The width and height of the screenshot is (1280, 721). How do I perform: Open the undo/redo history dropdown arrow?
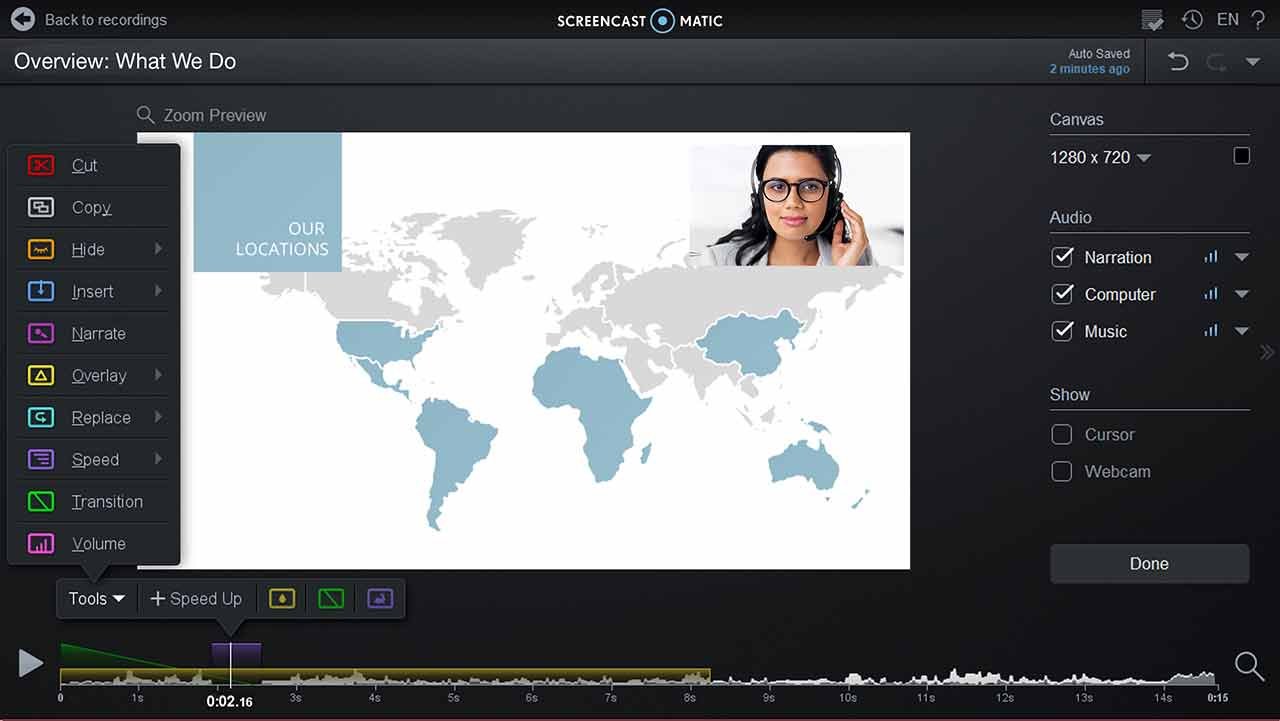pyautogui.click(x=1252, y=62)
